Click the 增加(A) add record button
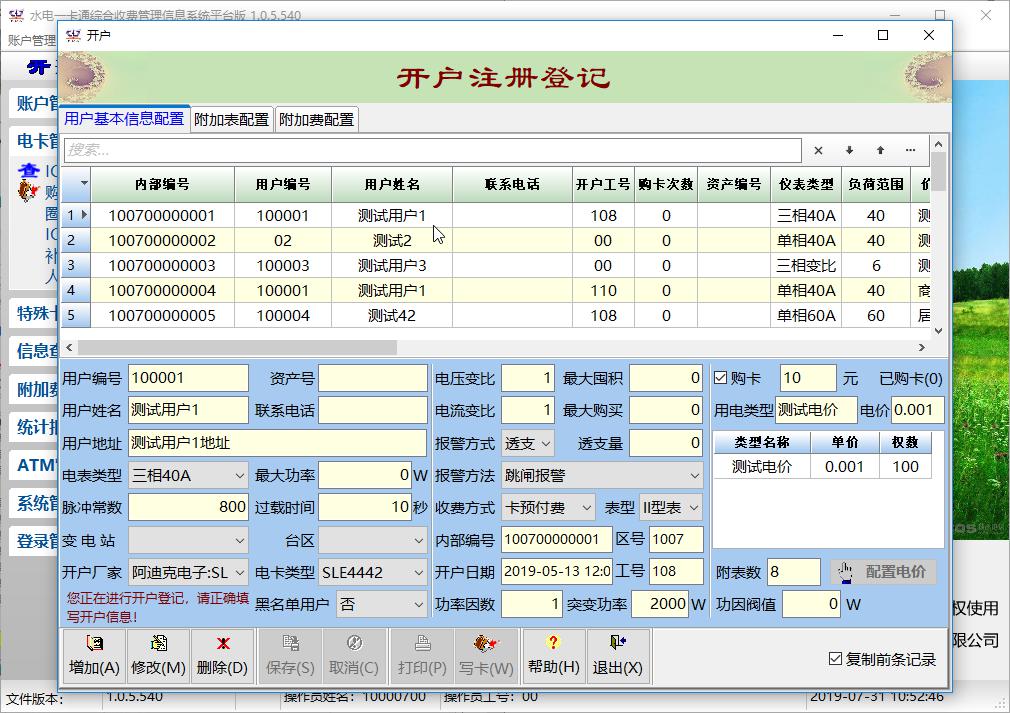The height and width of the screenshot is (713, 1010). coord(94,656)
